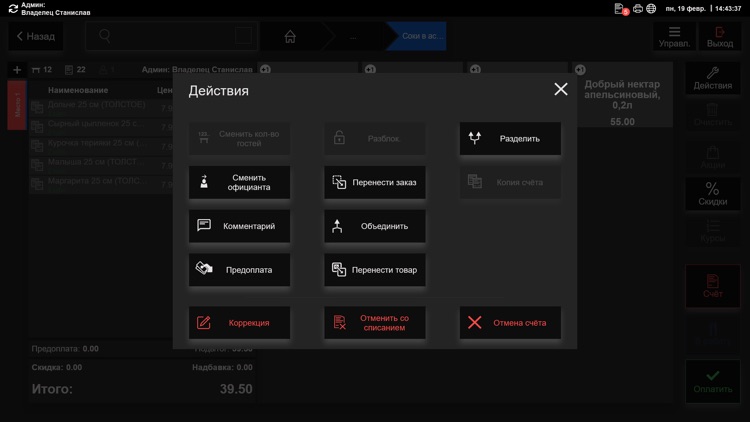
Task: Select the red Место 1 seat tab
Action: [17, 105]
